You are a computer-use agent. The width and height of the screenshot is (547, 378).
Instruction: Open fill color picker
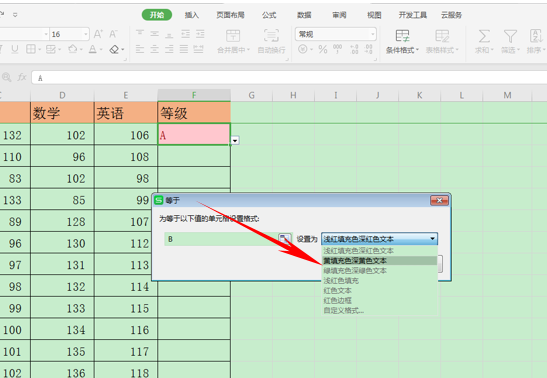click(73, 49)
